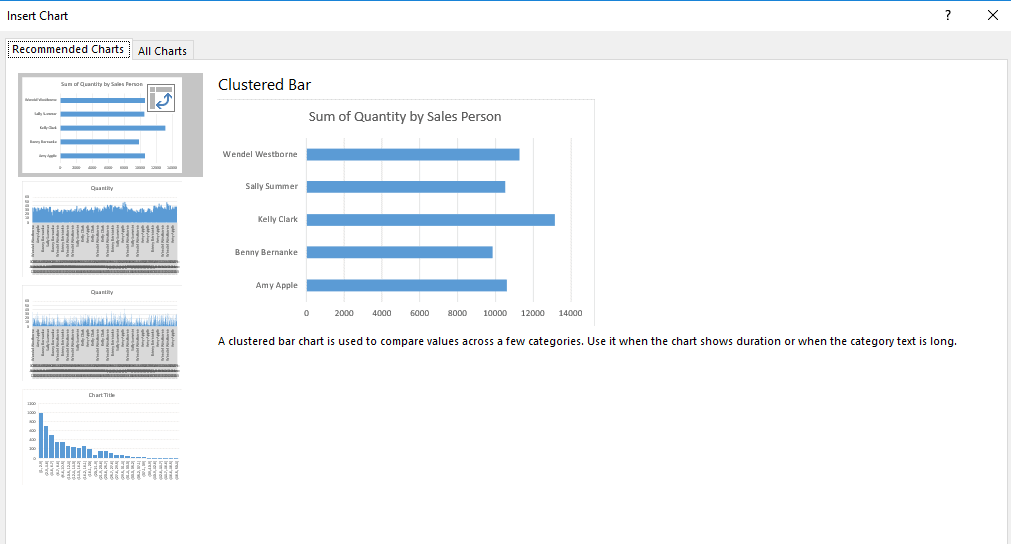Open Help with the question mark button

tap(947, 15)
